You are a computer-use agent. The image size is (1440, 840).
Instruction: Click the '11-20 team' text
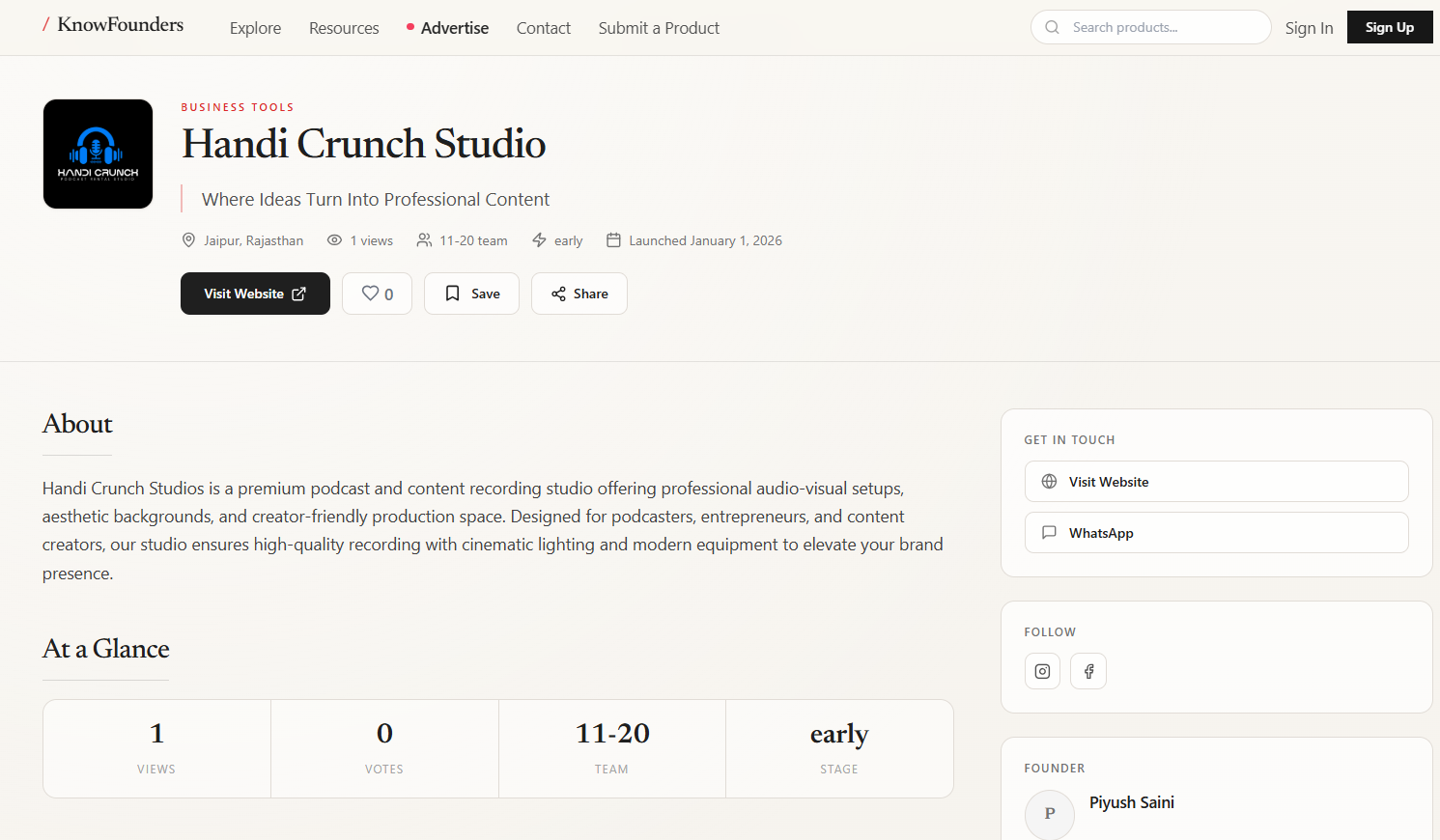(x=473, y=240)
